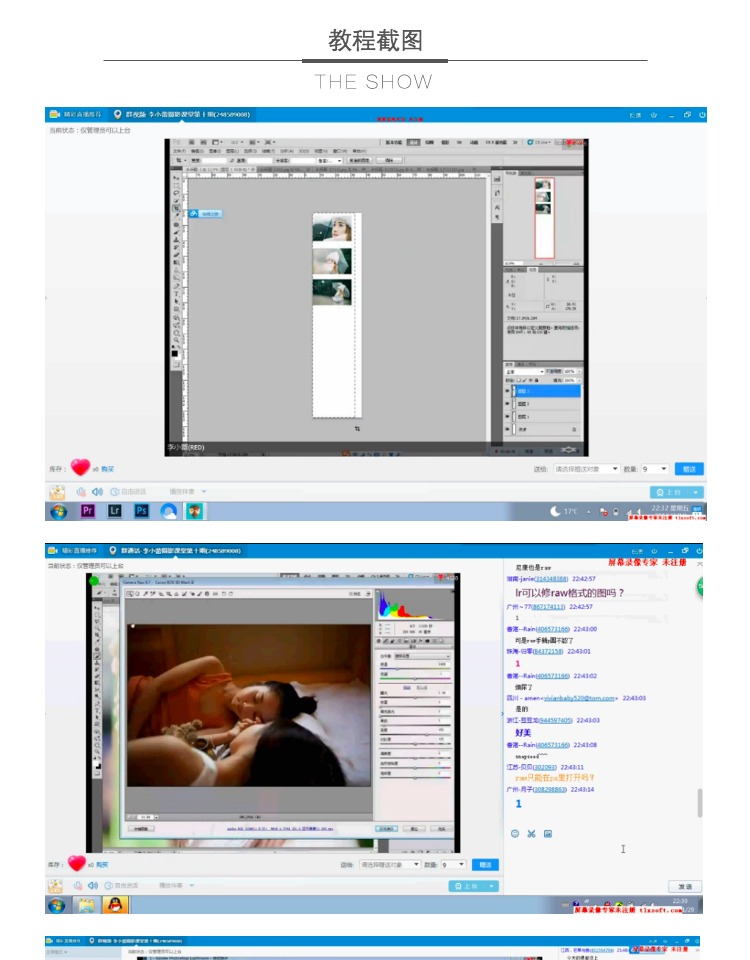Click the insert picture icon under the chat
Viewport: 750px width, 960px height.
[x=548, y=833]
